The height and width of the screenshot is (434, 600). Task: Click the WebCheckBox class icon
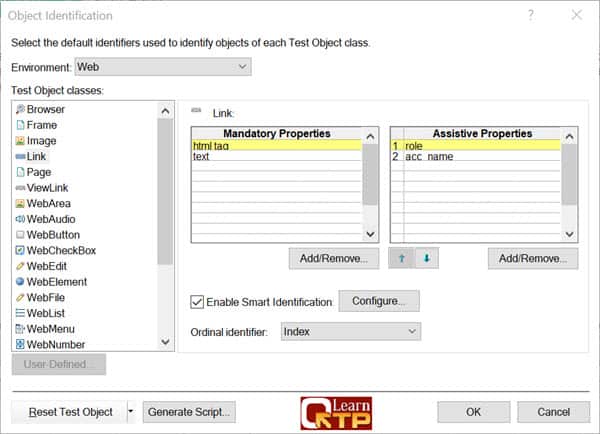tap(20, 251)
